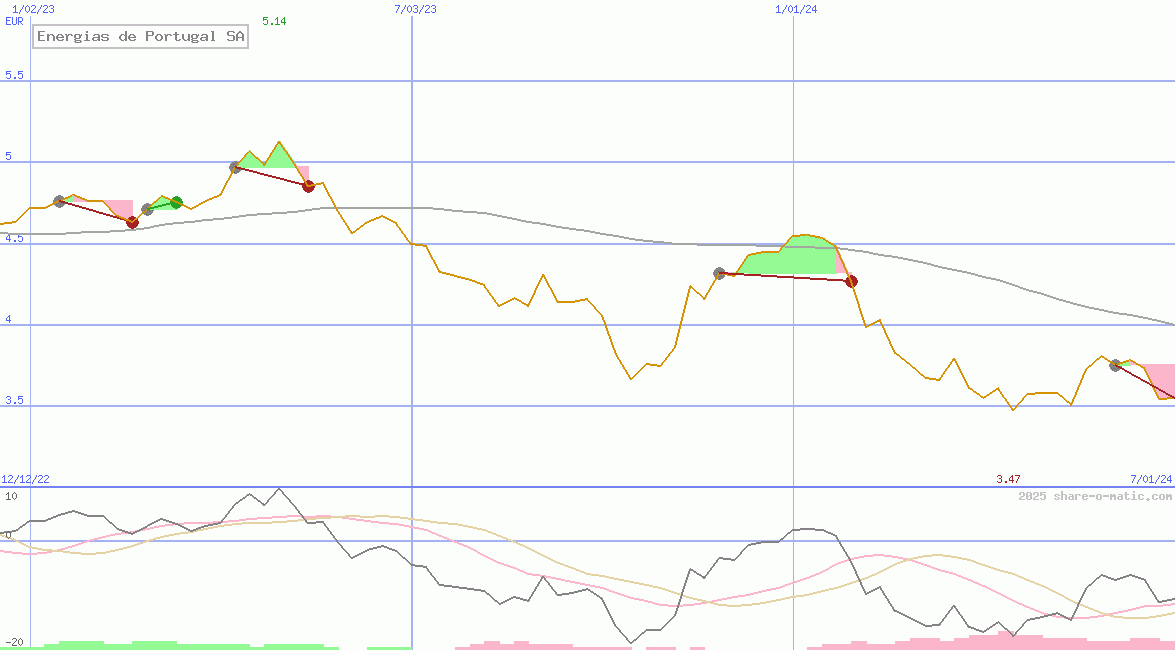Click the leftmost grey marker on price line
Screen dimensions: 1175x650
(59, 201)
